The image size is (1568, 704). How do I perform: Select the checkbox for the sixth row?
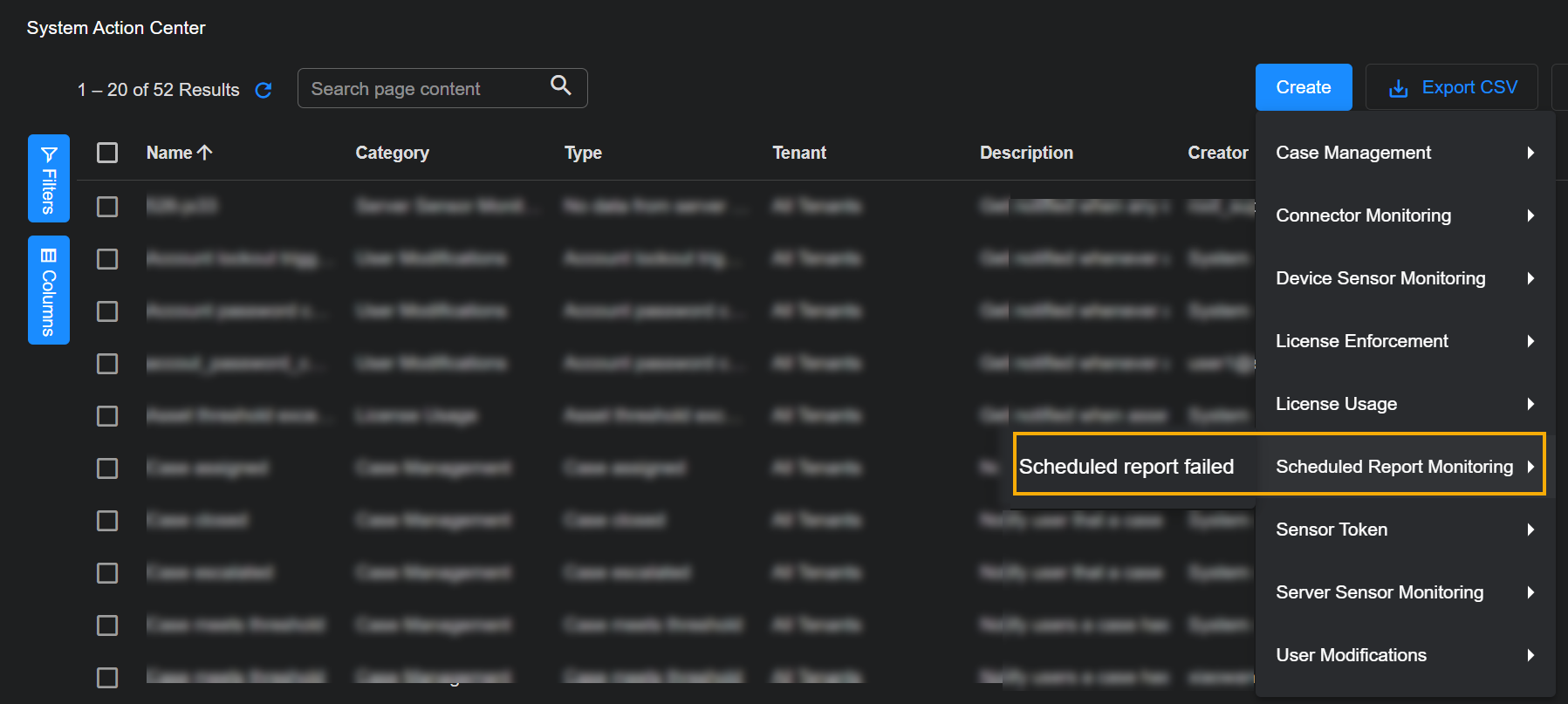coord(107,468)
